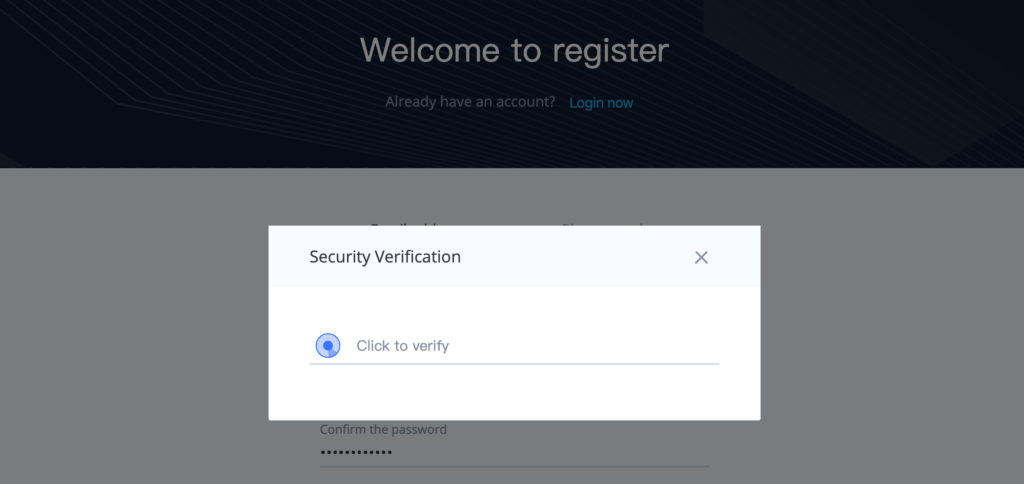Click the light blue dialog header bar
1024x484 pixels.
pos(514,257)
